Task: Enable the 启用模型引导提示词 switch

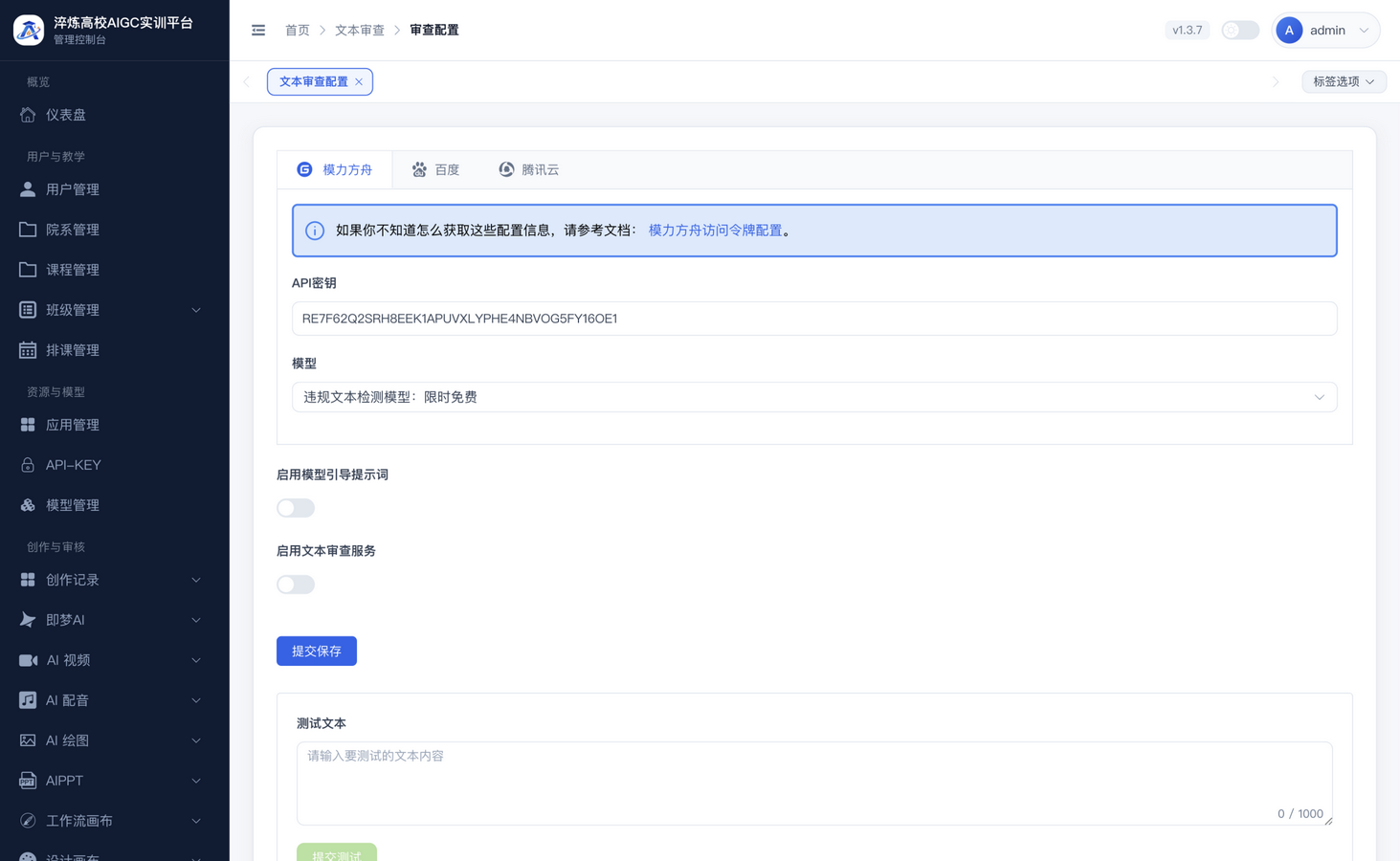Action: point(296,508)
